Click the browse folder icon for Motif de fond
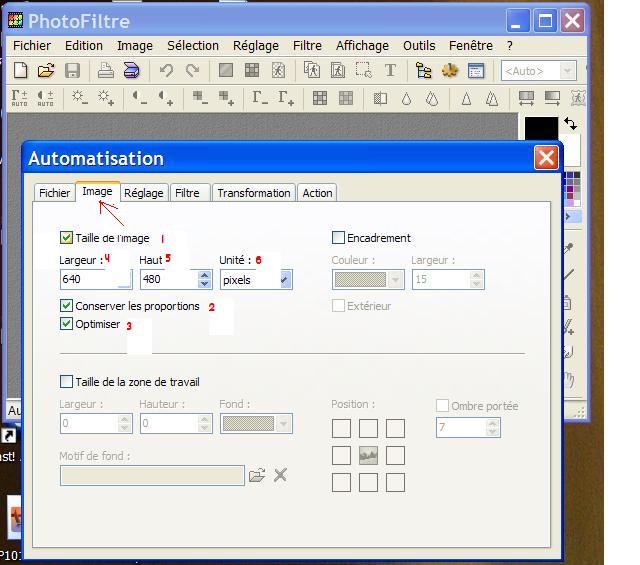The height and width of the screenshot is (565, 640). tap(257, 475)
